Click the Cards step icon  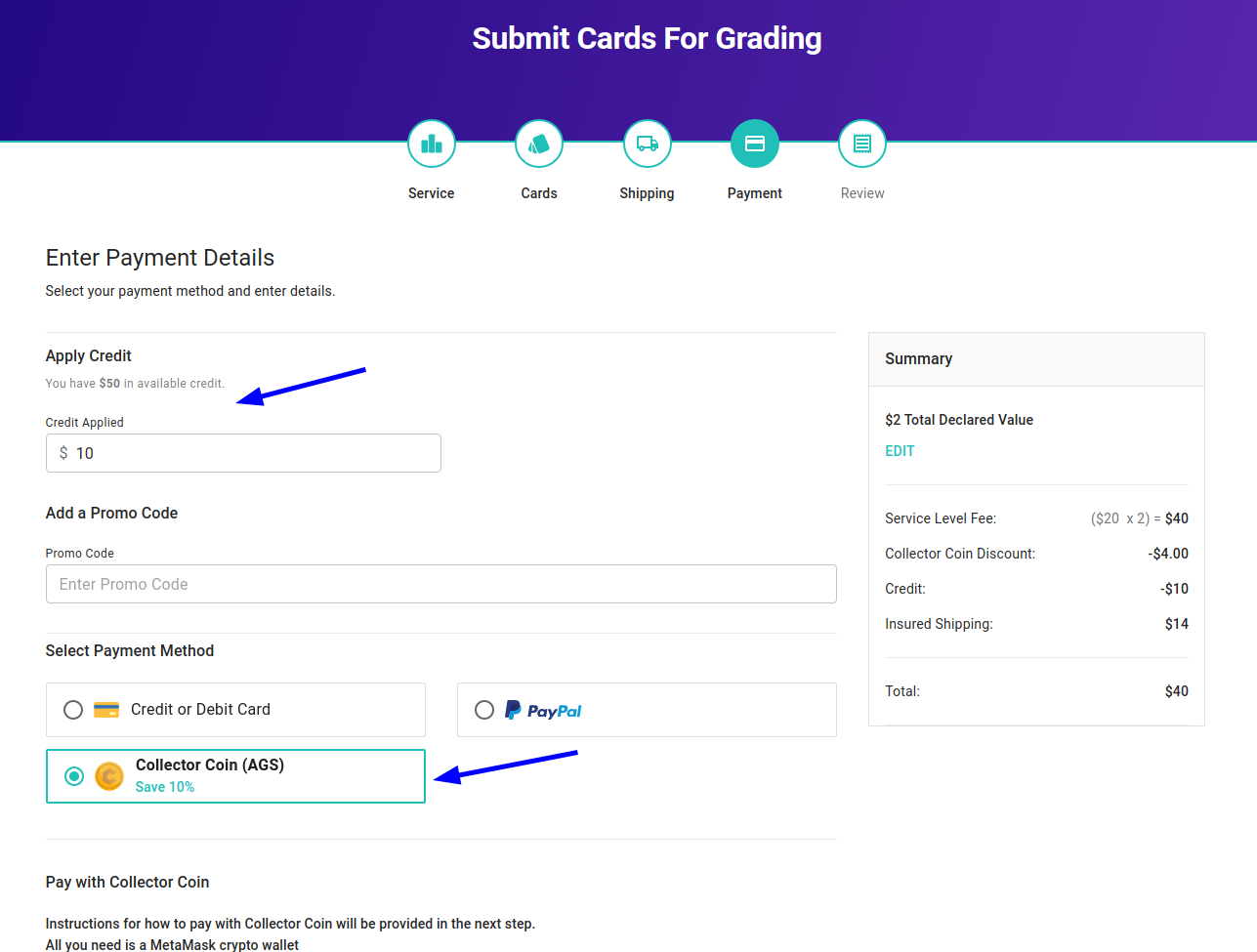point(539,145)
